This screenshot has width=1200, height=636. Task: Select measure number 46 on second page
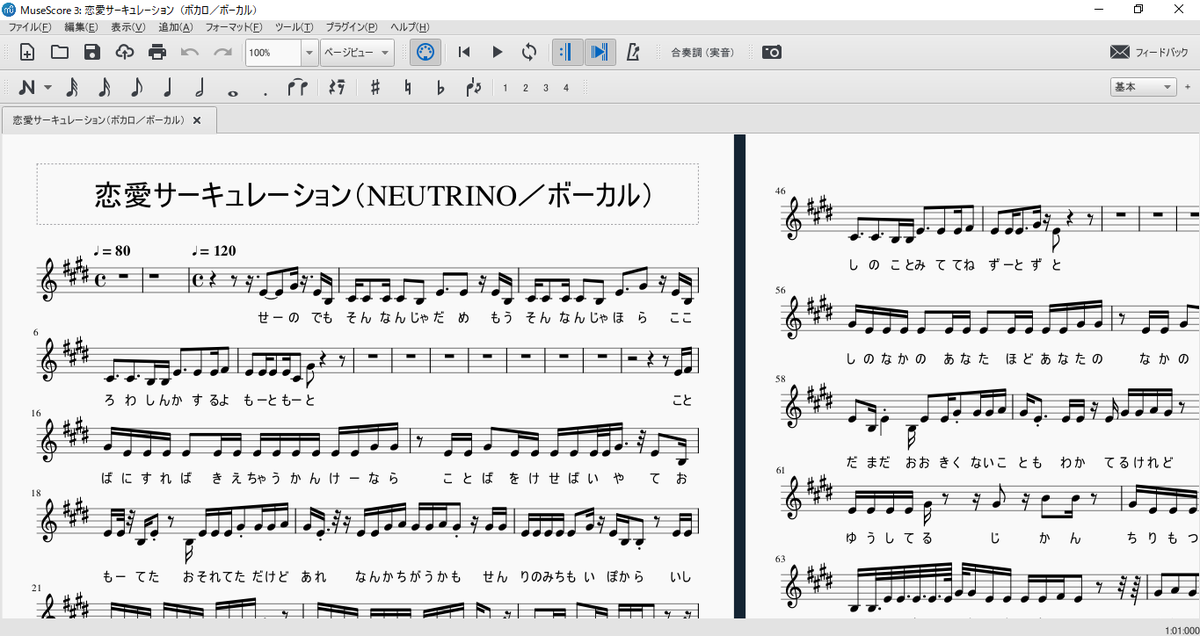pyautogui.click(x=781, y=190)
